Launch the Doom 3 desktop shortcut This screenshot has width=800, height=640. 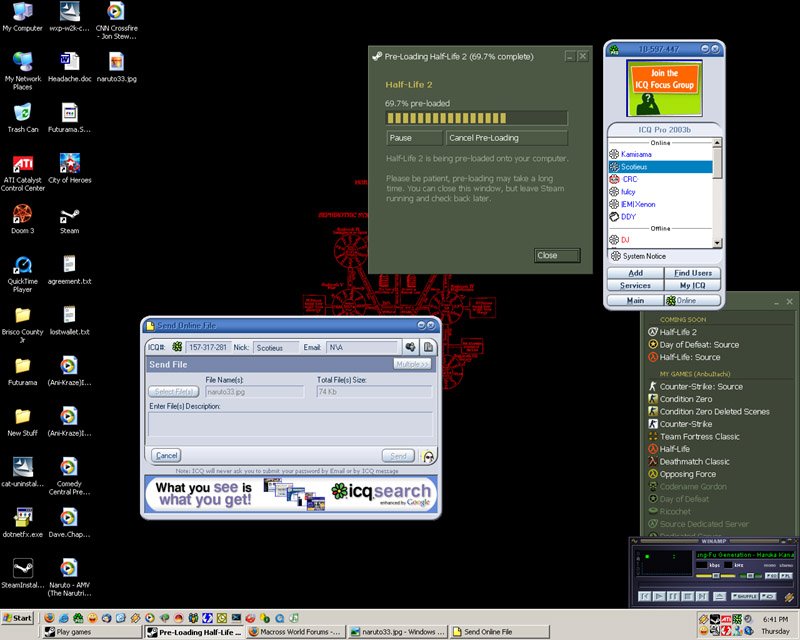(x=22, y=219)
